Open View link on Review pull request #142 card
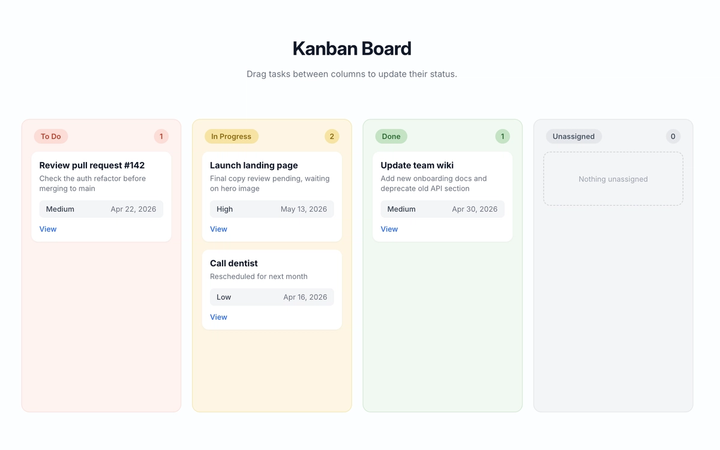 click(x=48, y=229)
